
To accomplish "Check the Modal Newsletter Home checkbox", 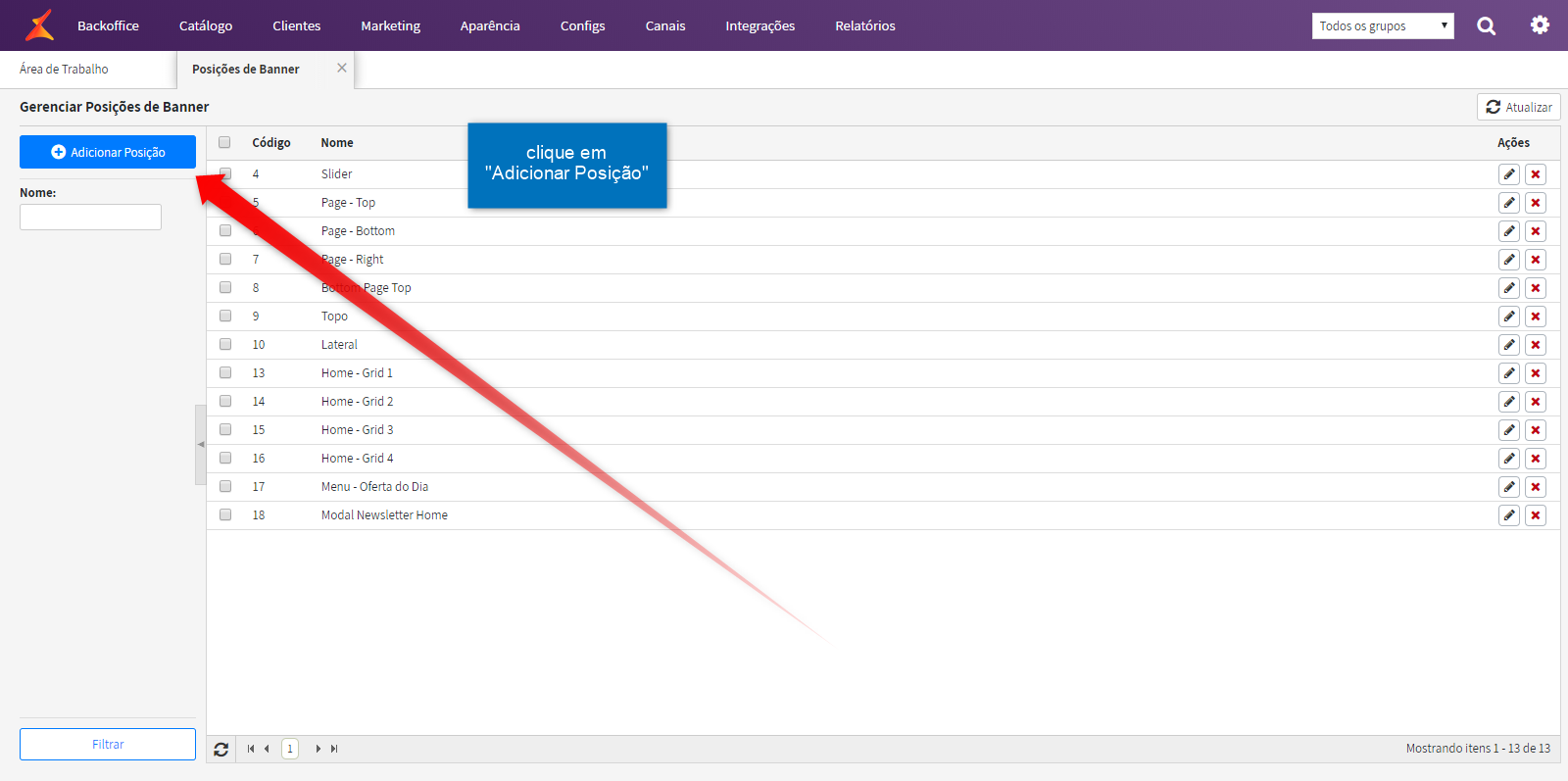I will pyautogui.click(x=225, y=515).
